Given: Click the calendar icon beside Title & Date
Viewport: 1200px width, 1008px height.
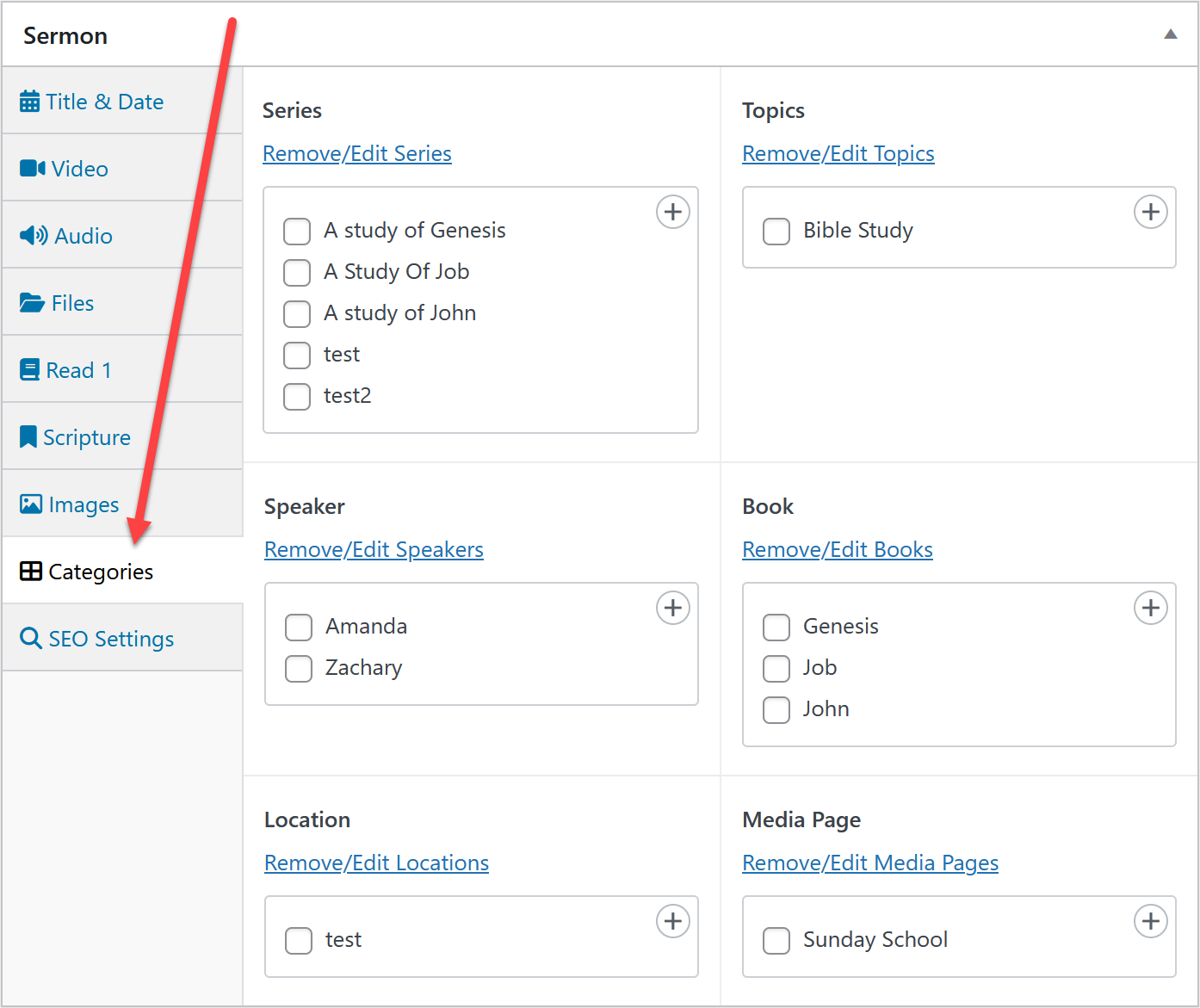Looking at the screenshot, I should coord(29,102).
